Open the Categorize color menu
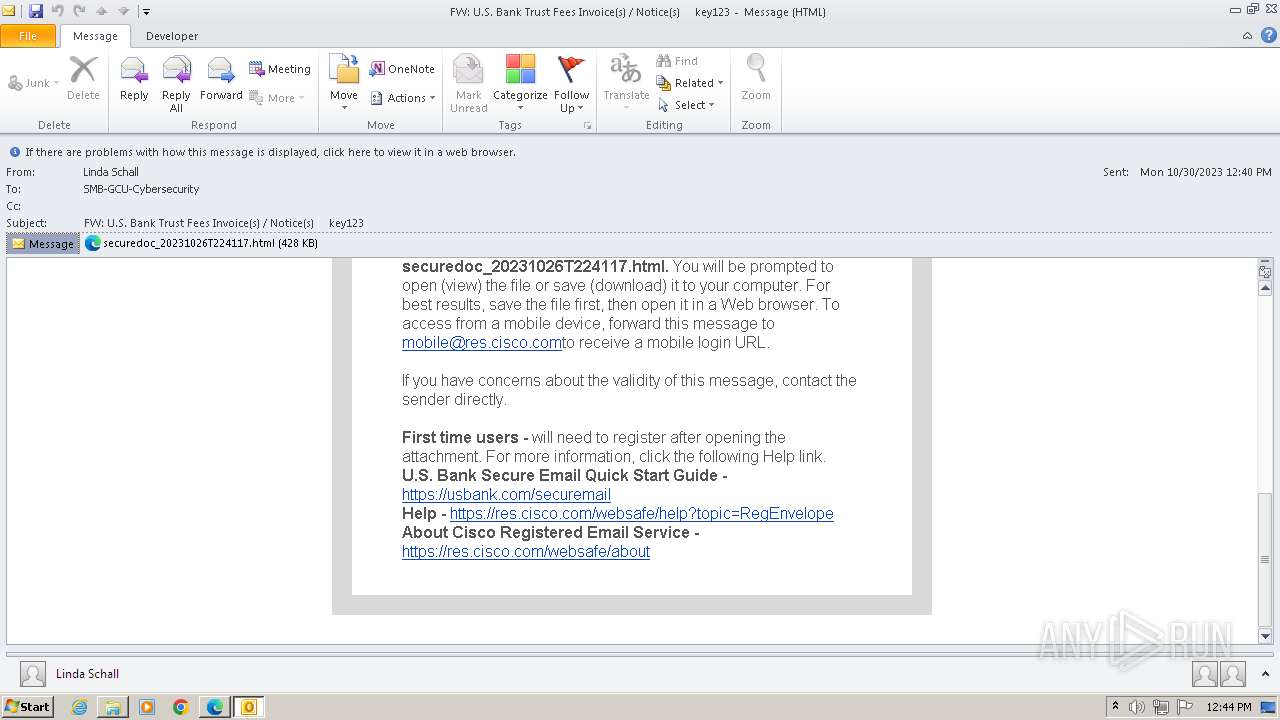The height and width of the screenshot is (720, 1280). 520,84
